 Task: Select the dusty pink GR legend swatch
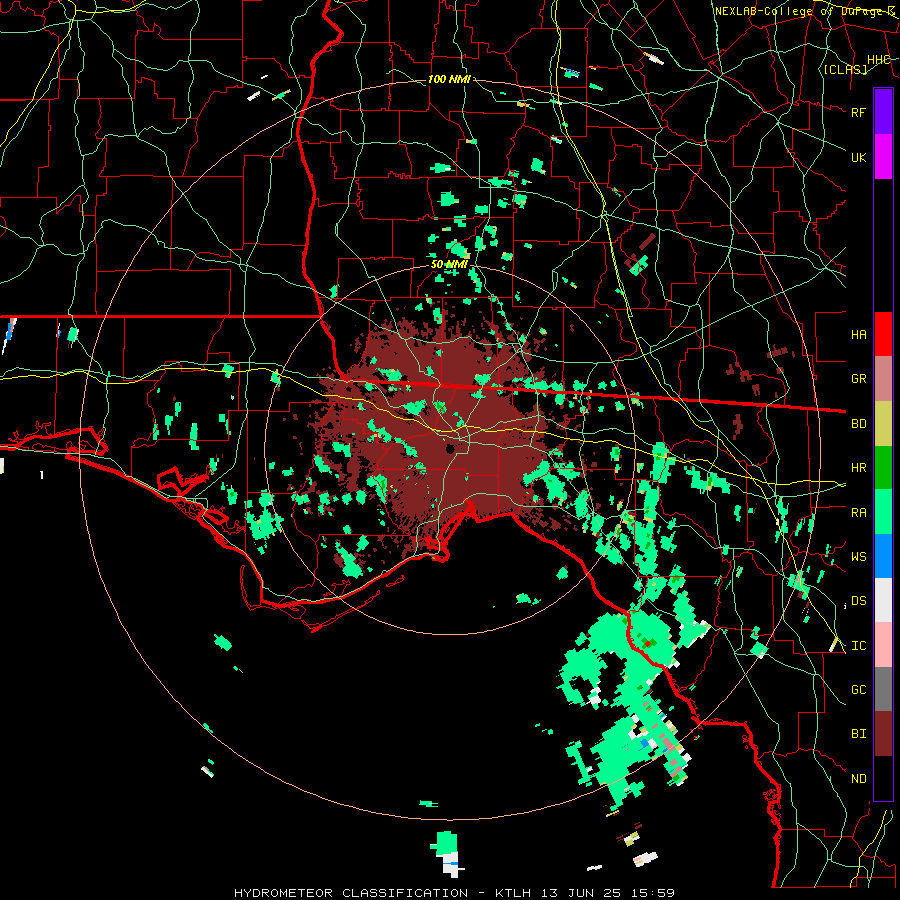click(883, 378)
